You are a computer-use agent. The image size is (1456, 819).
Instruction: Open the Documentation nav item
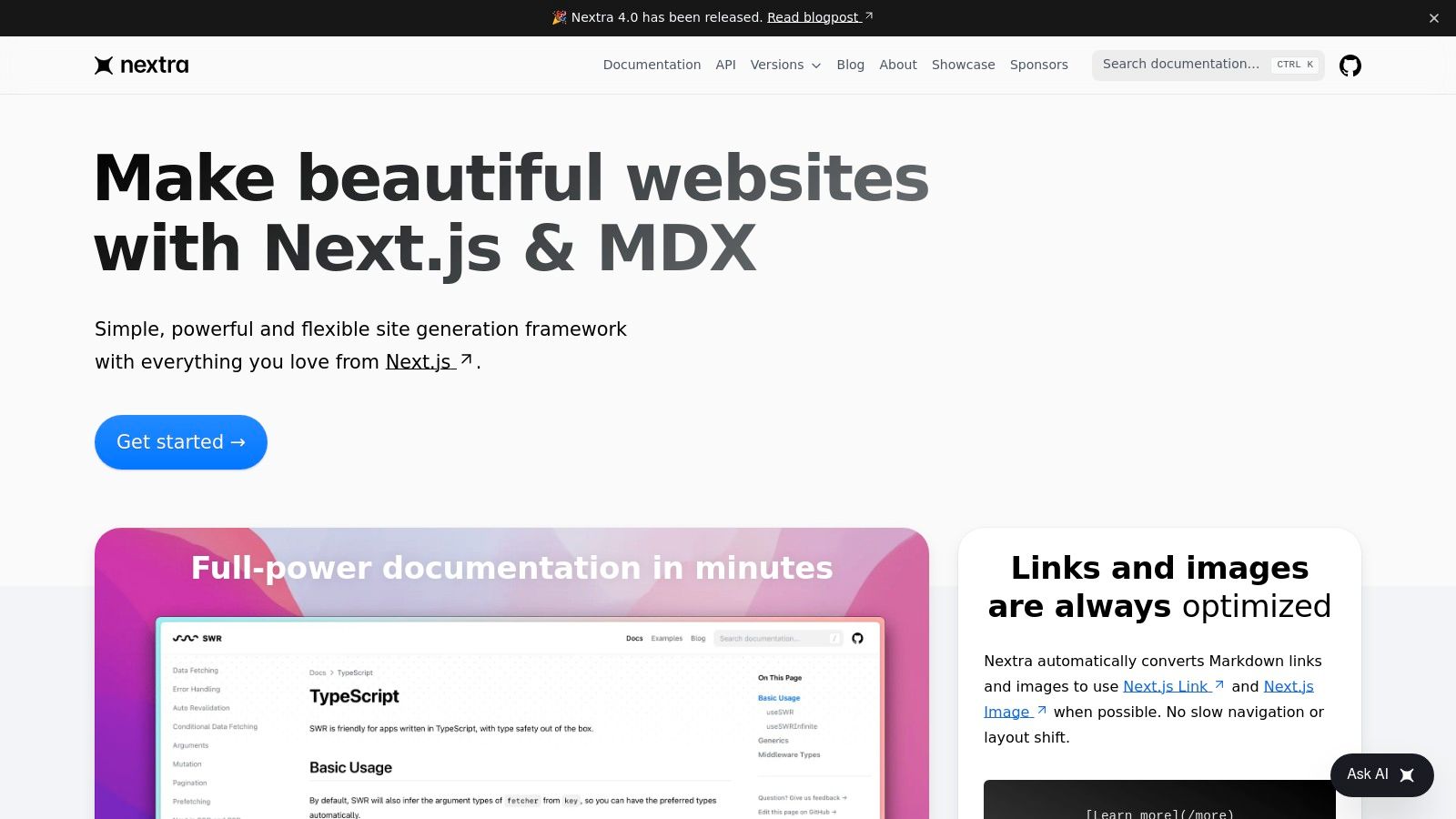click(x=652, y=65)
